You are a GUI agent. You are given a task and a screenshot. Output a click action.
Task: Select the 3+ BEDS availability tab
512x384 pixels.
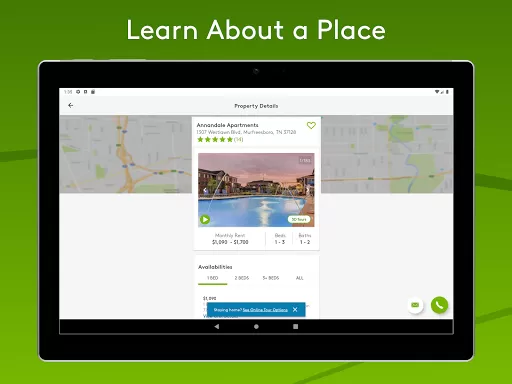pyautogui.click(x=271, y=278)
